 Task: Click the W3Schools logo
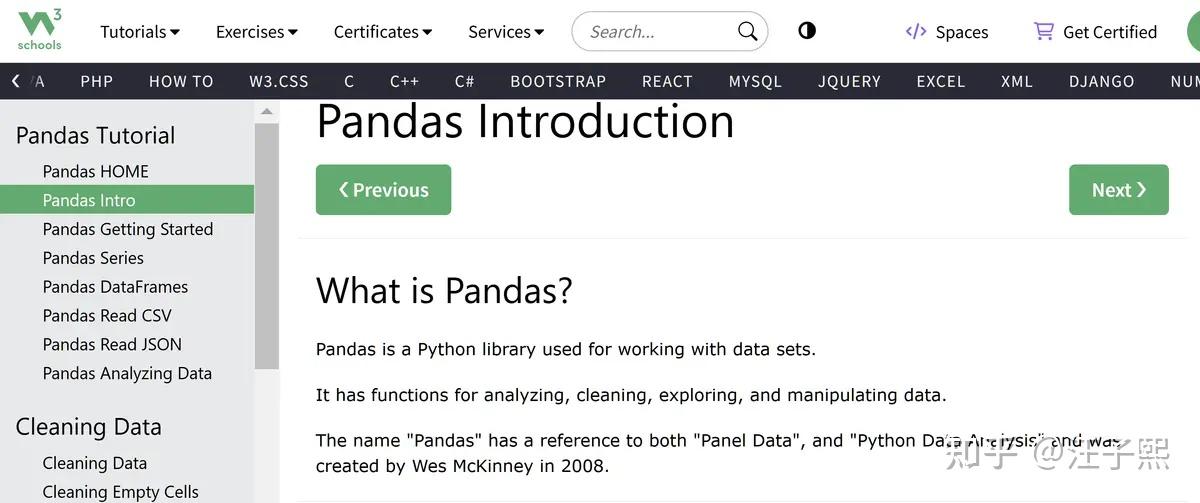pyautogui.click(x=40, y=30)
